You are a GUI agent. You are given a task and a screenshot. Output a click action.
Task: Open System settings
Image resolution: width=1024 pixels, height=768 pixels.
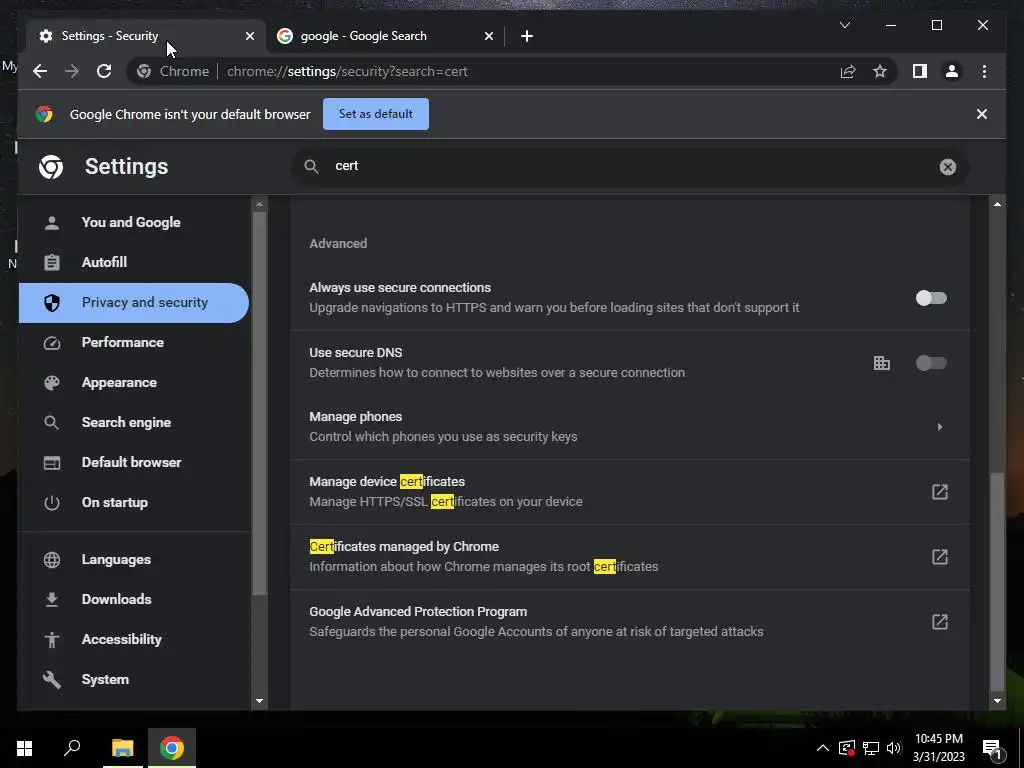(x=133, y=679)
